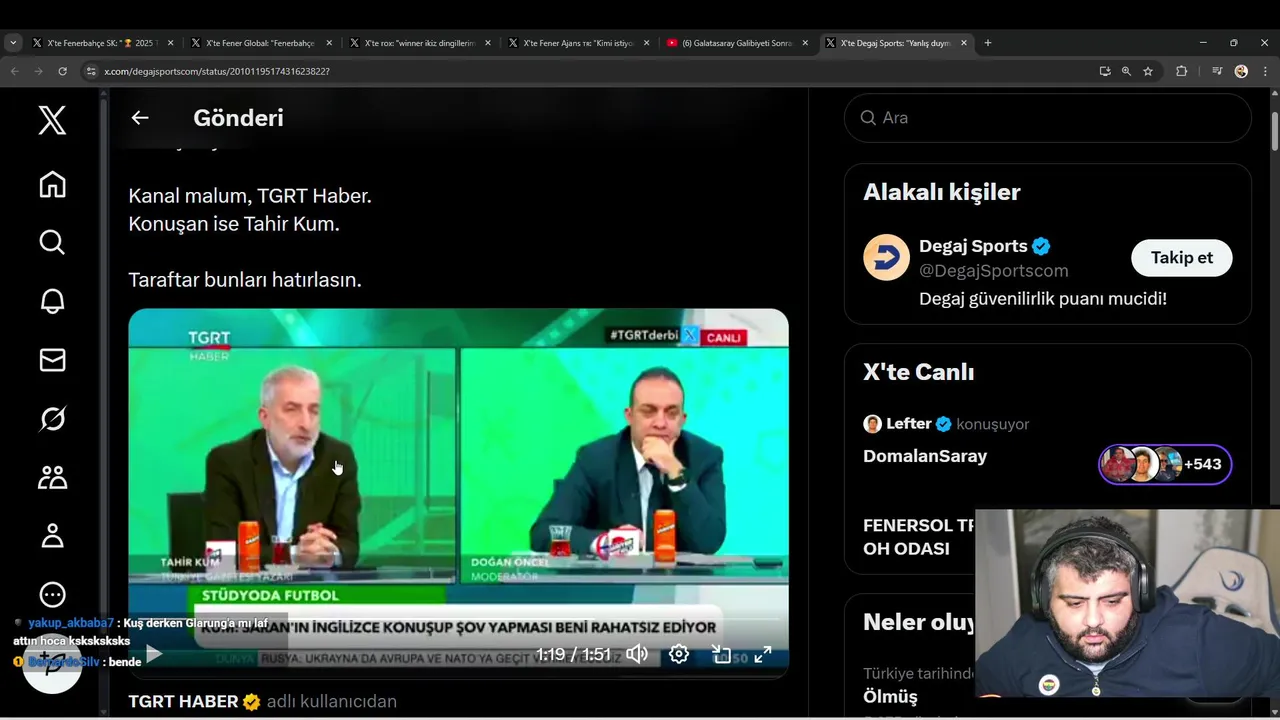View +543 listeners avatars pill
Screen dimensions: 1280x720
point(1165,464)
